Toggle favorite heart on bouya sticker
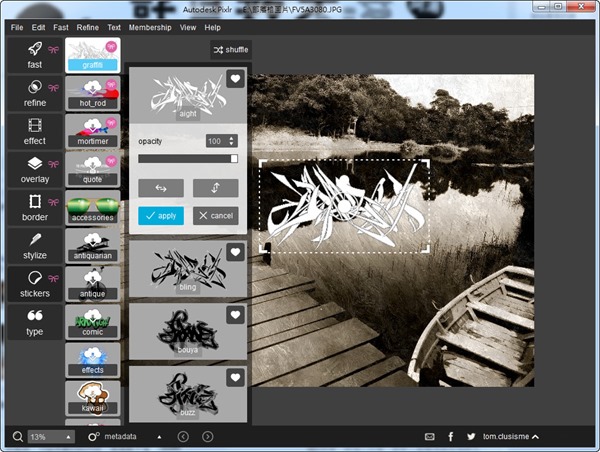The height and width of the screenshot is (452, 600). (x=235, y=315)
